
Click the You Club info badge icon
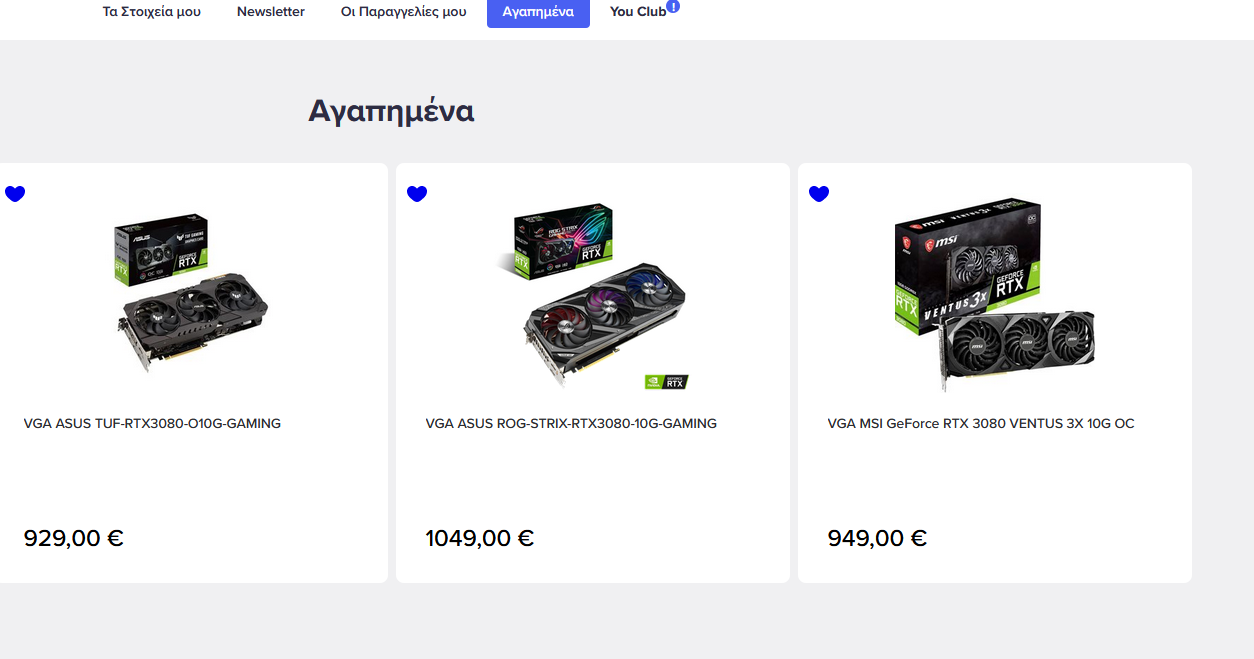click(x=673, y=6)
